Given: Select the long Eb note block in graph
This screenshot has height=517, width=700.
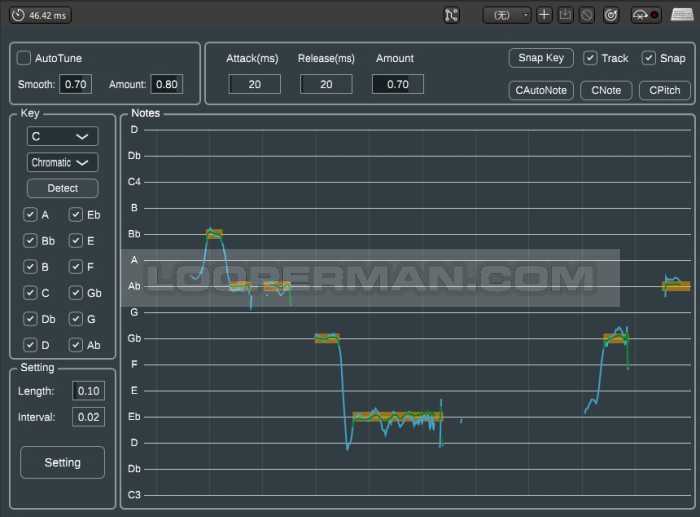Looking at the screenshot, I should click(397, 416).
